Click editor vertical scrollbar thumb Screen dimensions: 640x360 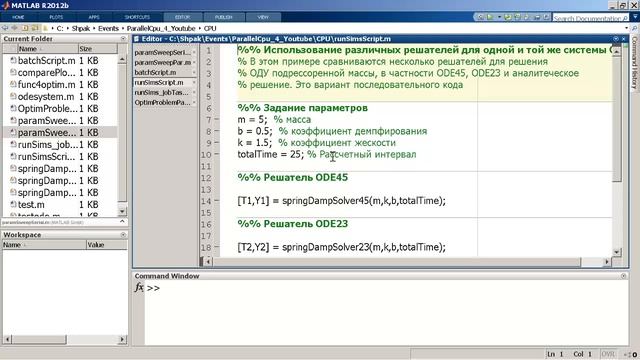coord(617,118)
